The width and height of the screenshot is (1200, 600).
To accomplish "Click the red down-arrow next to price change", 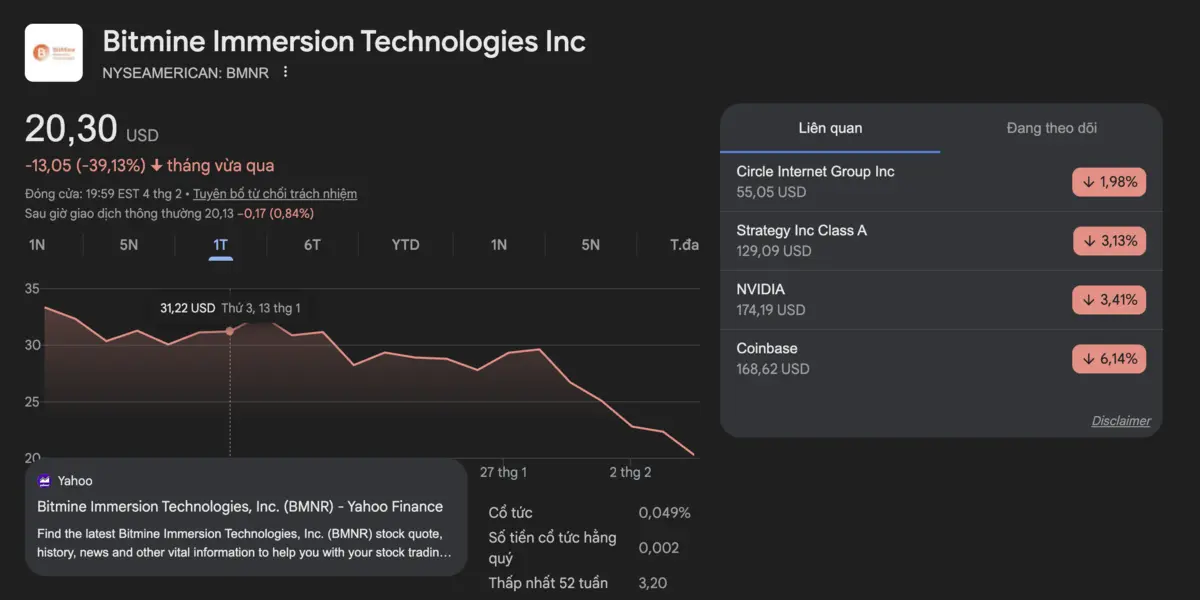I will (x=157, y=166).
